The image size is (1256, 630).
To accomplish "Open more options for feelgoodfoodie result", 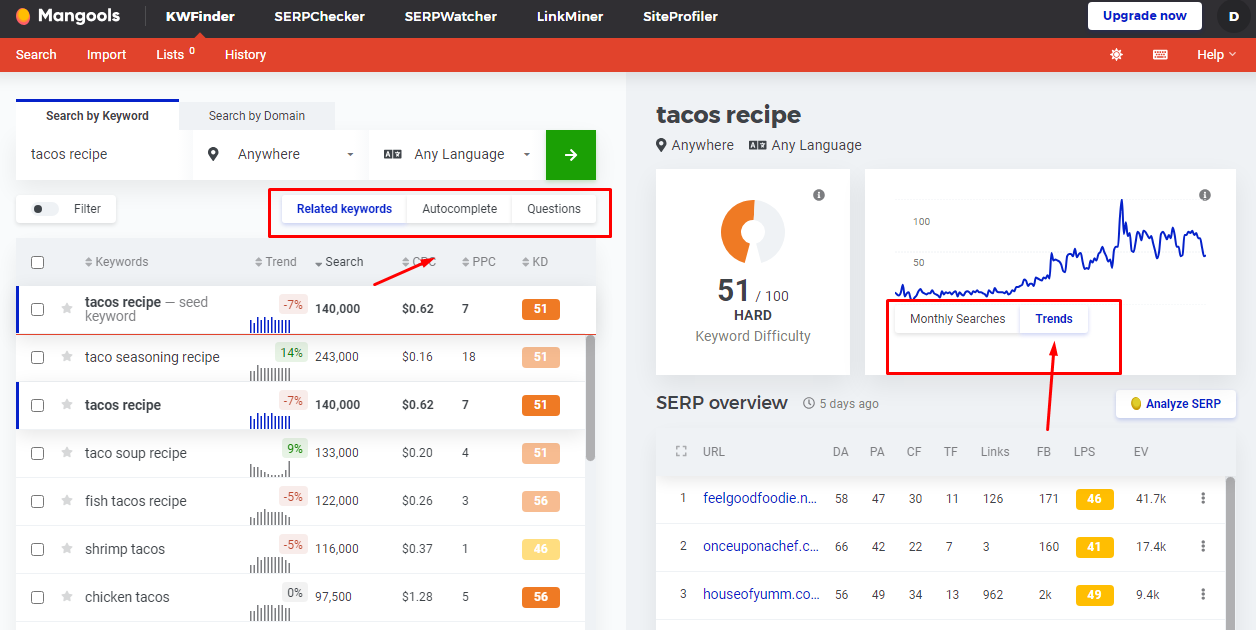I will click(1203, 498).
